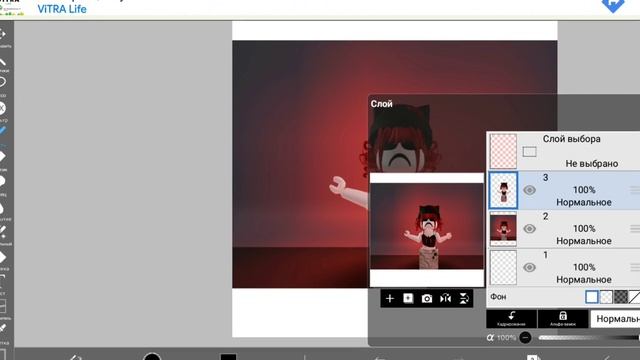Choose white Фон background swatch

[591, 297]
